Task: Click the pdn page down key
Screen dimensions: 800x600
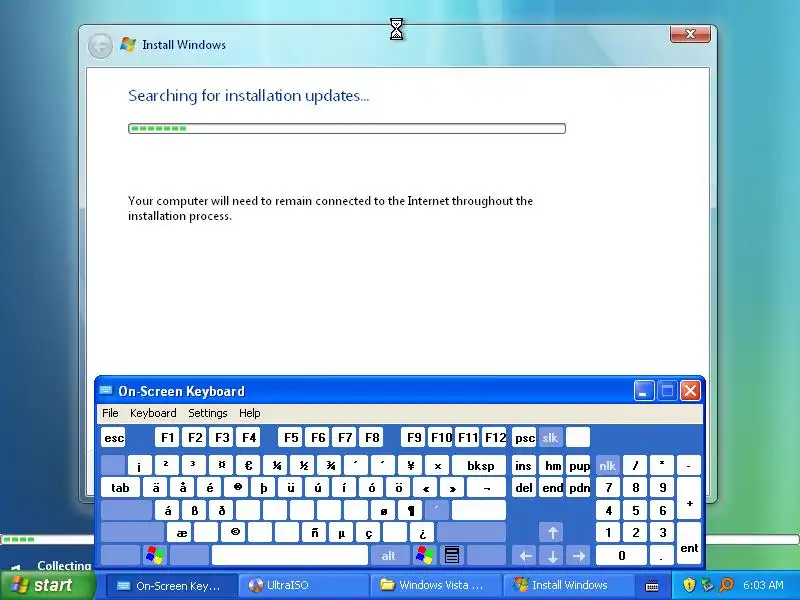Action: pos(579,488)
